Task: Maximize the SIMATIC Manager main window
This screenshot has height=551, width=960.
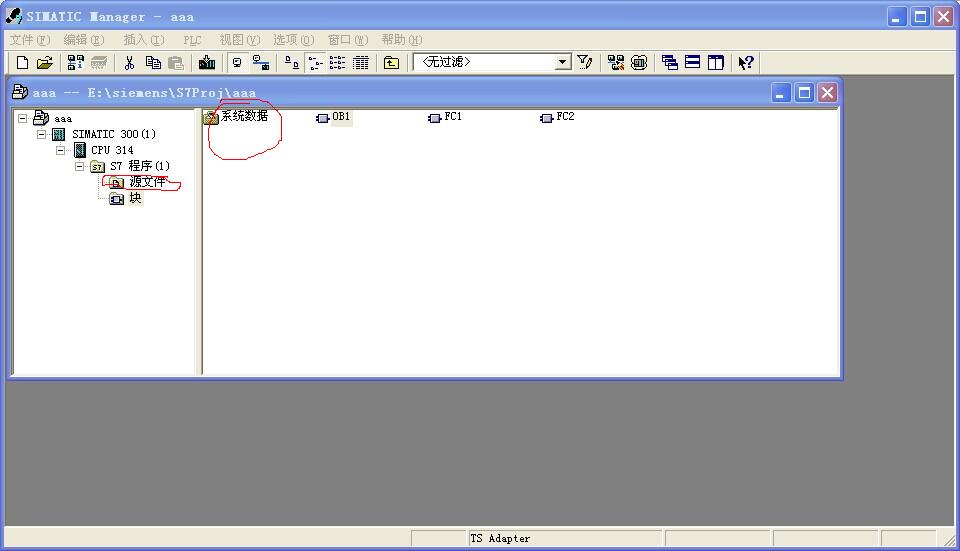Action: 920,17
